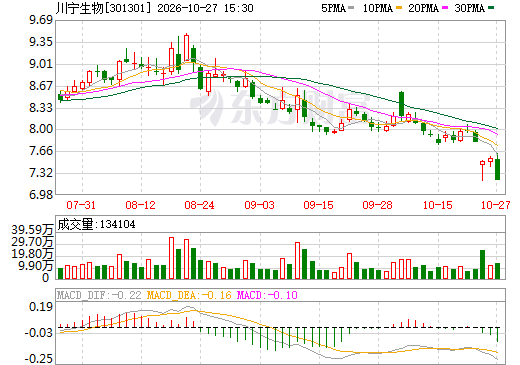Click the -0.03 MACD axis label
This screenshot has width=520, height=365.
click(x=39, y=333)
